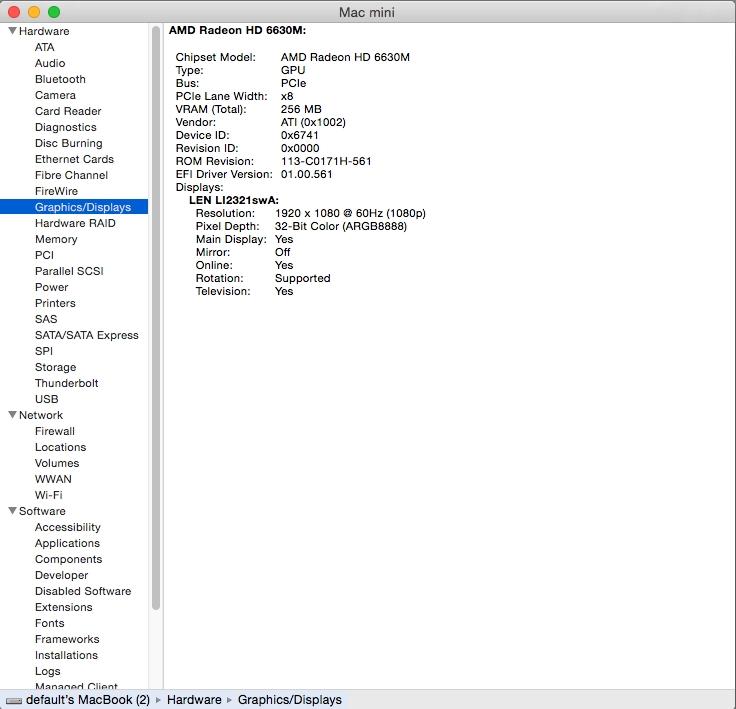Select Wi-Fi under Network
The image size is (736, 709).
pos(48,495)
